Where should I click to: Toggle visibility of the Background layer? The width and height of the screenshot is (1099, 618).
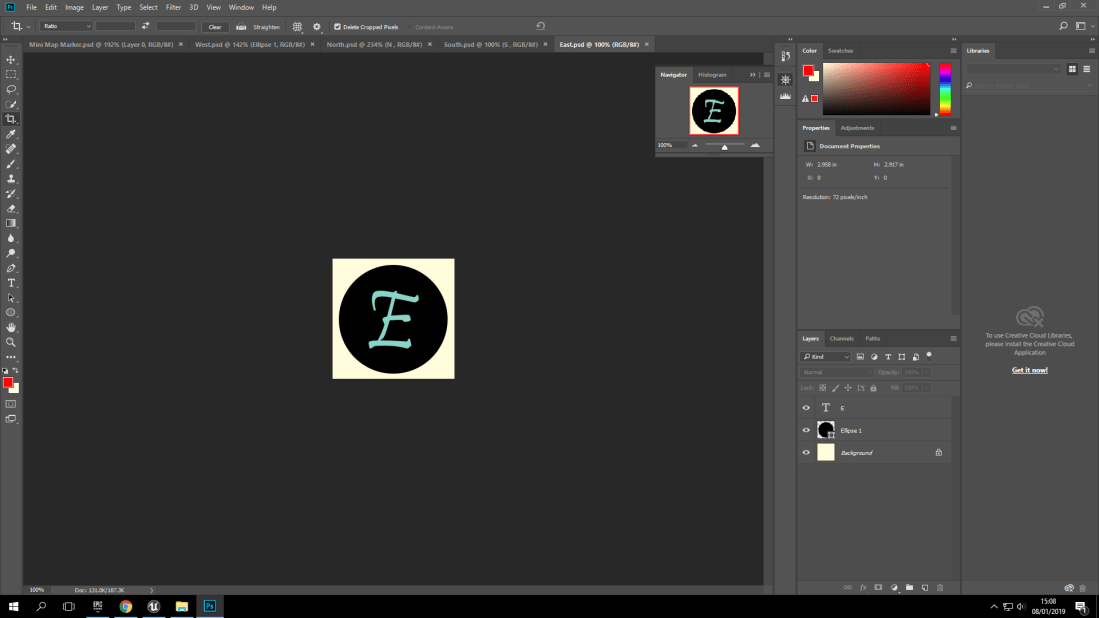click(x=806, y=452)
